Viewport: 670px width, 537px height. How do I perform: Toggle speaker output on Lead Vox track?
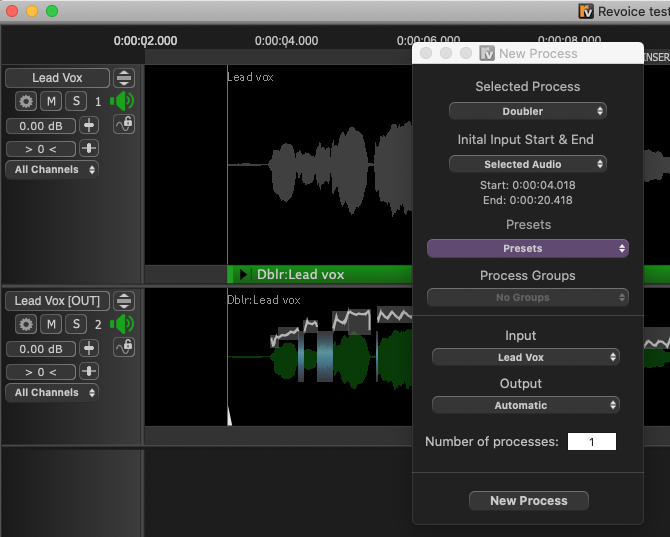coord(122,101)
